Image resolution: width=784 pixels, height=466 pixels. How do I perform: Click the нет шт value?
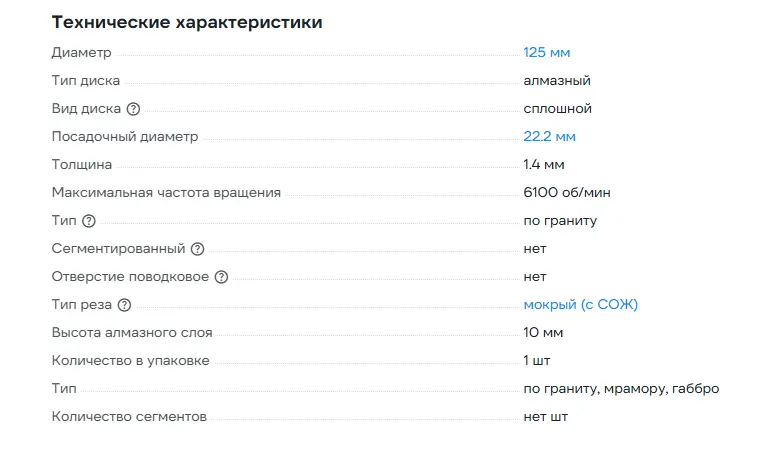tap(545, 417)
